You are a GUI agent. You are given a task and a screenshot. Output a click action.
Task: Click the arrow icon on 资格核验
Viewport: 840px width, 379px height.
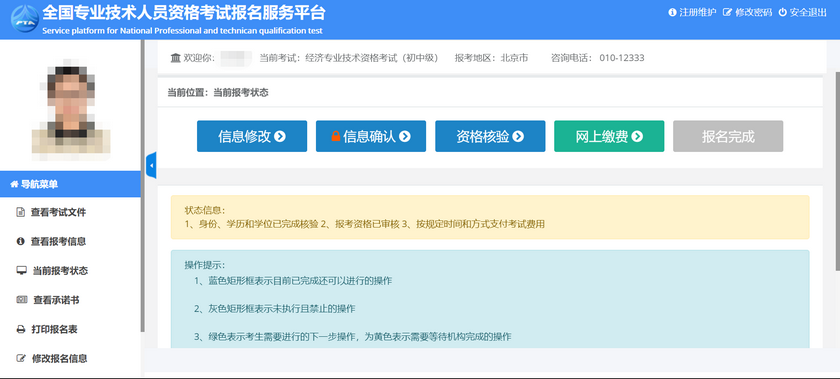point(518,137)
